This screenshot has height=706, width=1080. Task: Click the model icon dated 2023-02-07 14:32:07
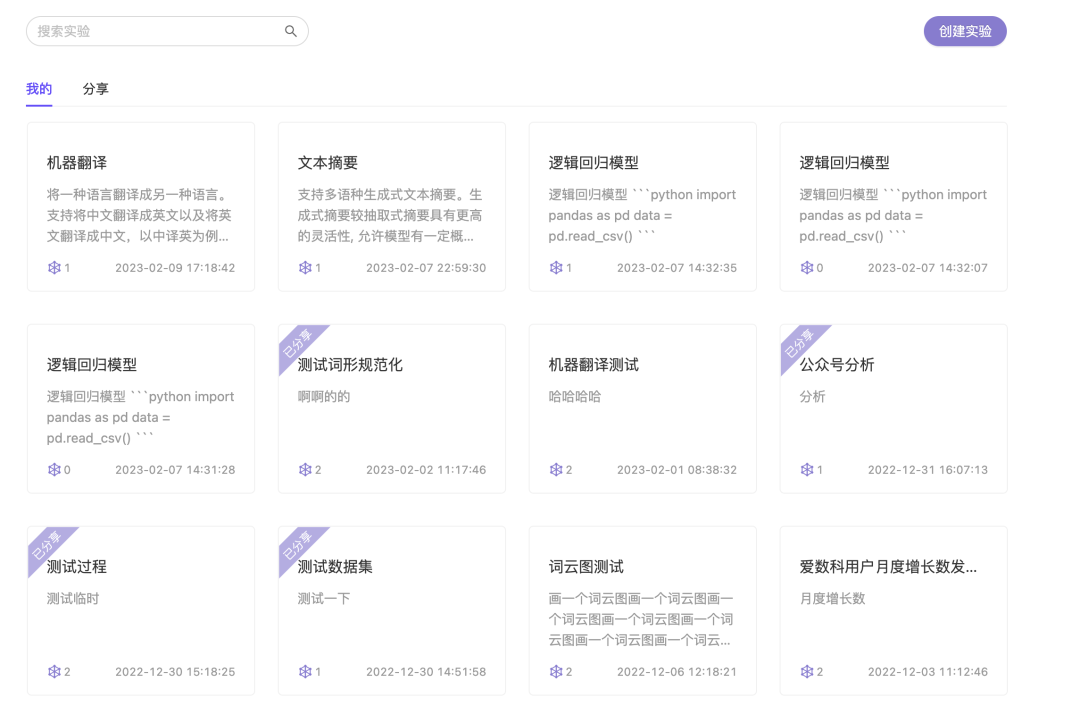tap(807, 267)
